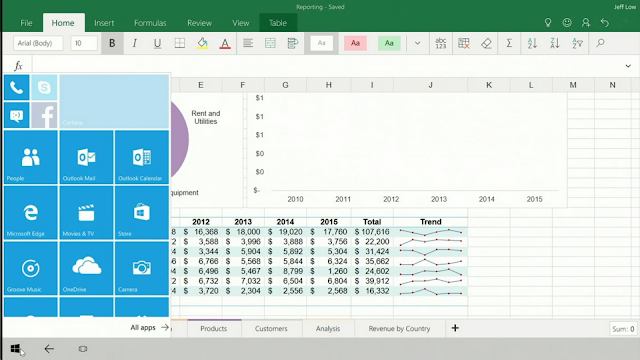Screen dimensions: 640x360
Task: Open Task View on taskbar
Action: (83, 349)
